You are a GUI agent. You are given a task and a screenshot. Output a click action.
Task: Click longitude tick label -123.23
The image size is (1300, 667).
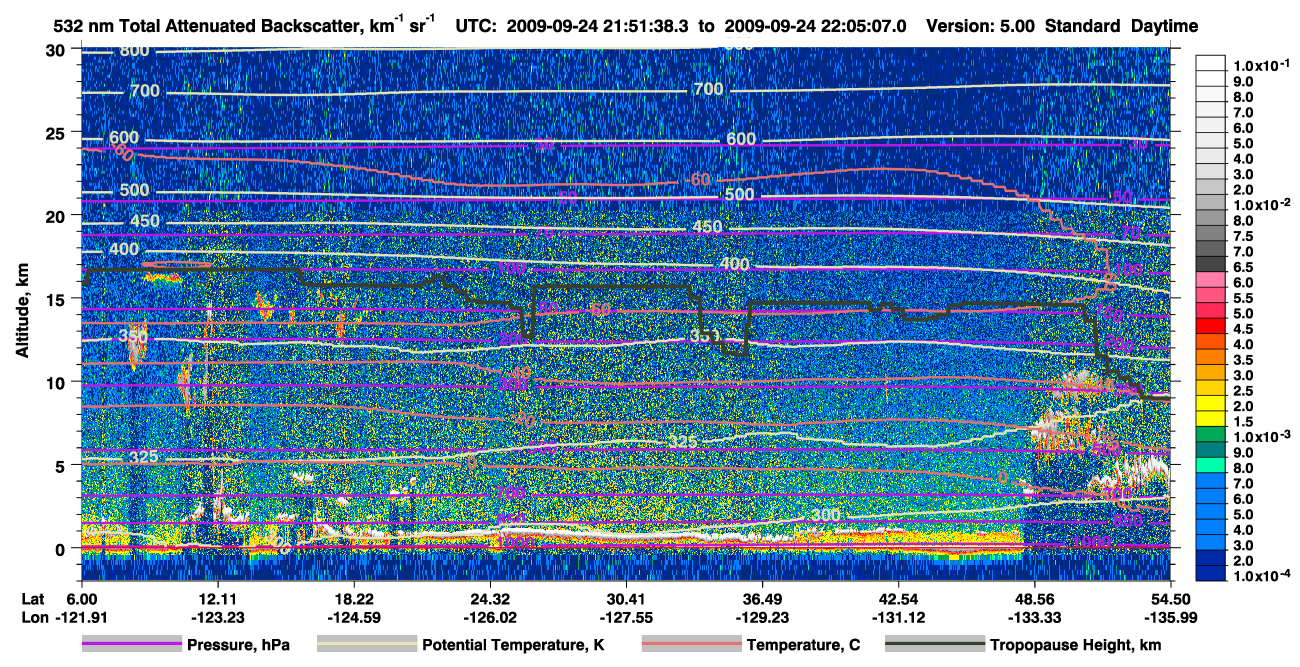[x=217, y=617]
